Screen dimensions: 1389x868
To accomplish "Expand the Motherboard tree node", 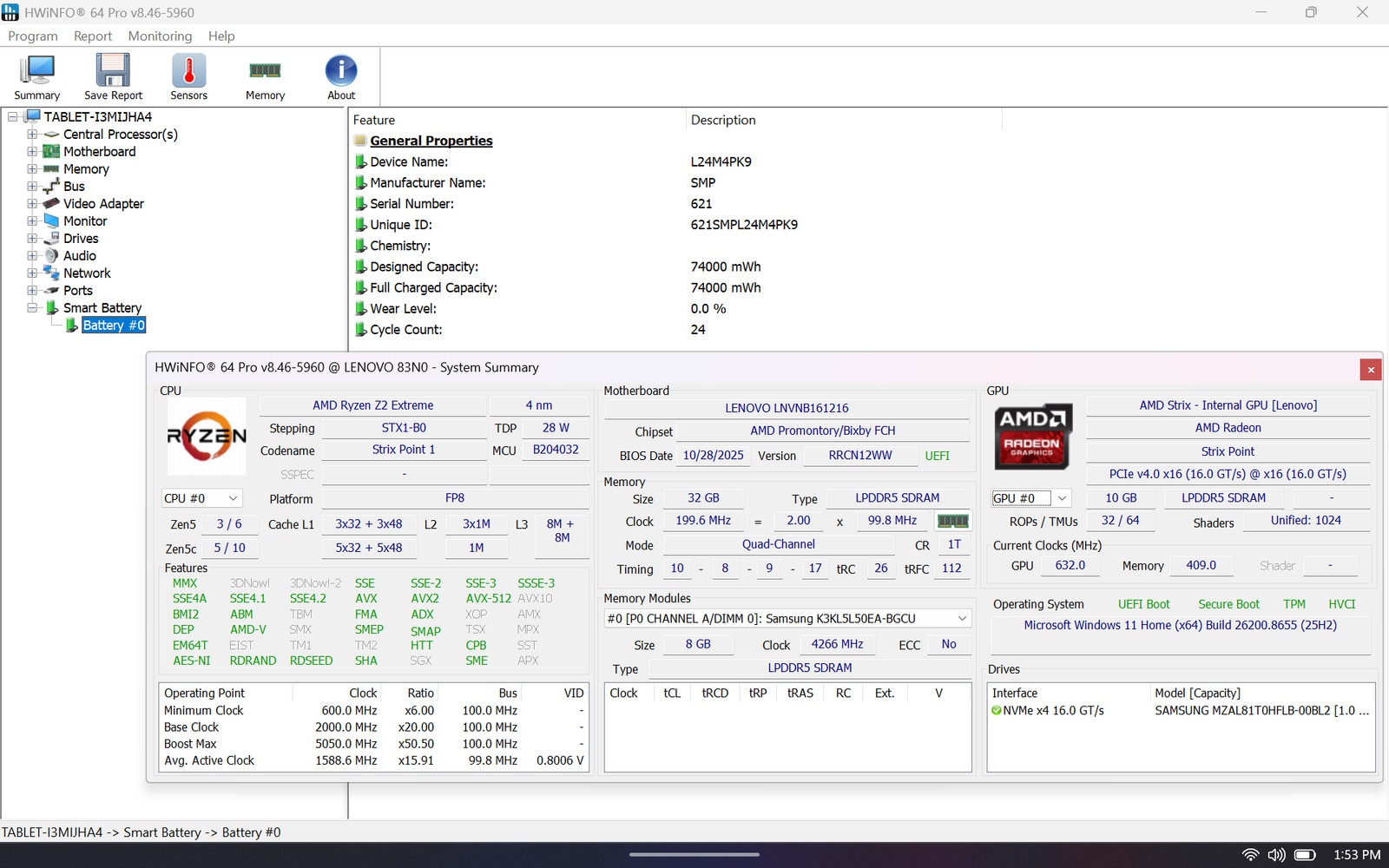I will 32,152.
